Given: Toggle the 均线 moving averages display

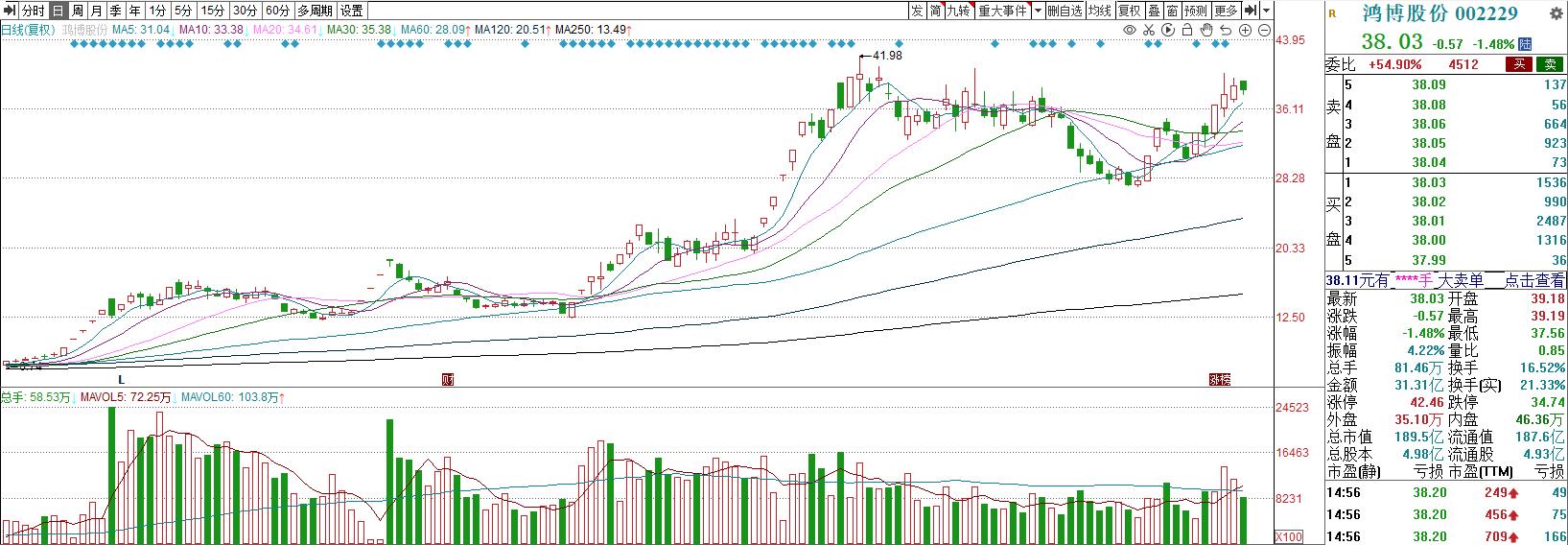Looking at the screenshot, I should point(1100,11).
